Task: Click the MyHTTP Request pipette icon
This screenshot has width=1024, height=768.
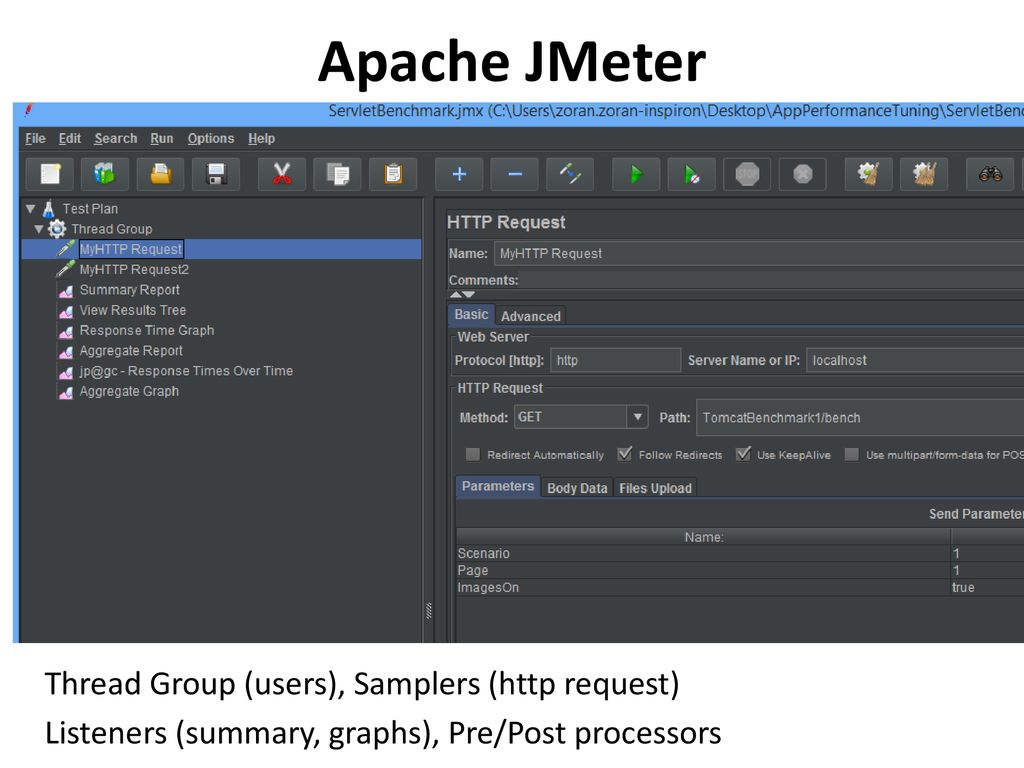Action: tap(65, 249)
